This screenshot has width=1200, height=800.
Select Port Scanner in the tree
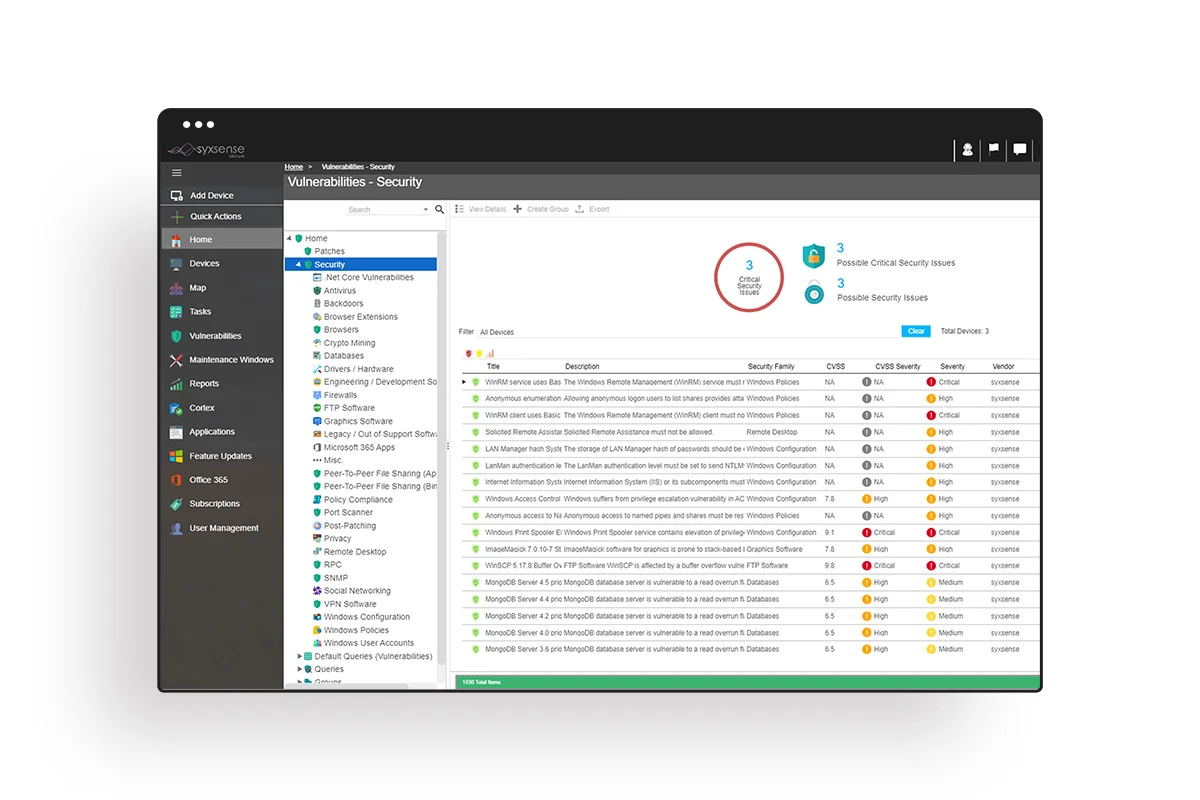click(x=349, y=513)
